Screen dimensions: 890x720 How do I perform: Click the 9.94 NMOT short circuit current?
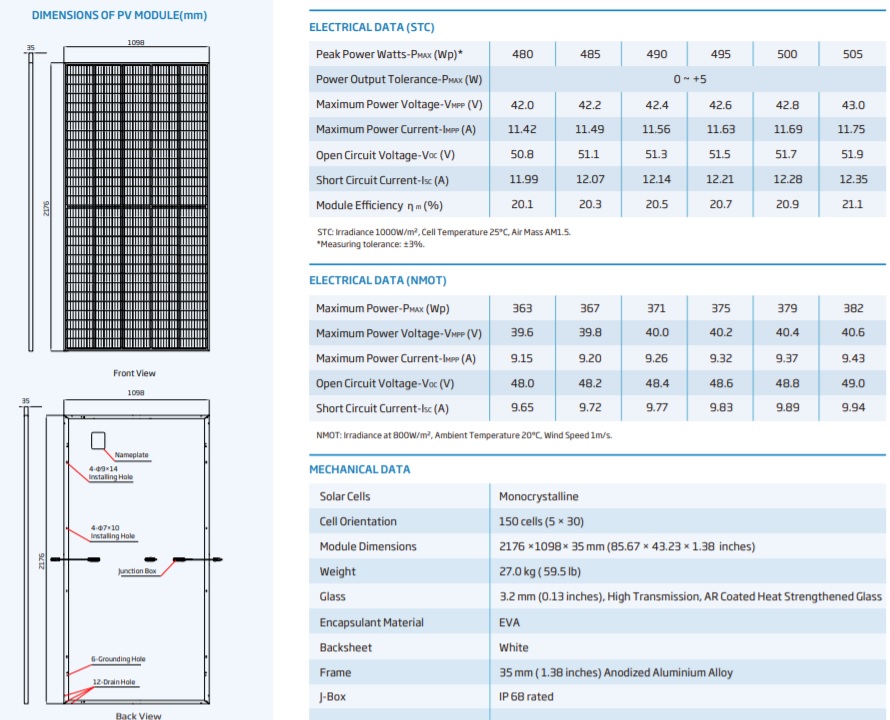[x=853, y=408]
